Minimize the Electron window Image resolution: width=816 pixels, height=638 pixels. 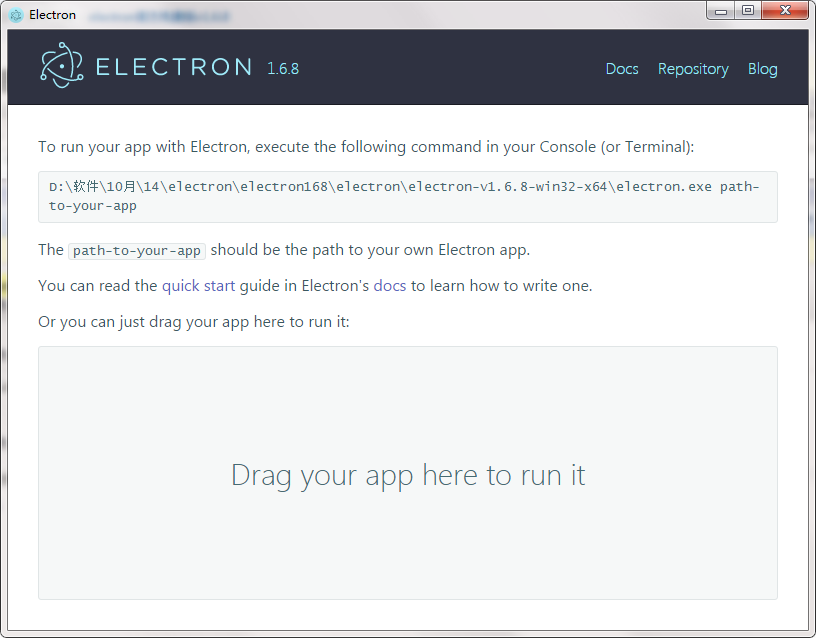point(721,11)
